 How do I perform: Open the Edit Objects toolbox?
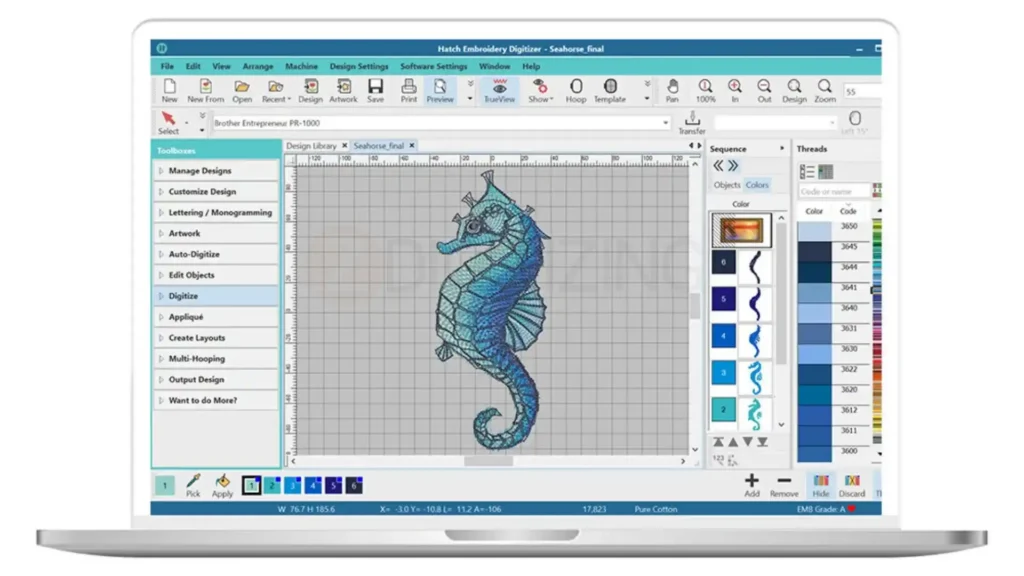(216, 275)
